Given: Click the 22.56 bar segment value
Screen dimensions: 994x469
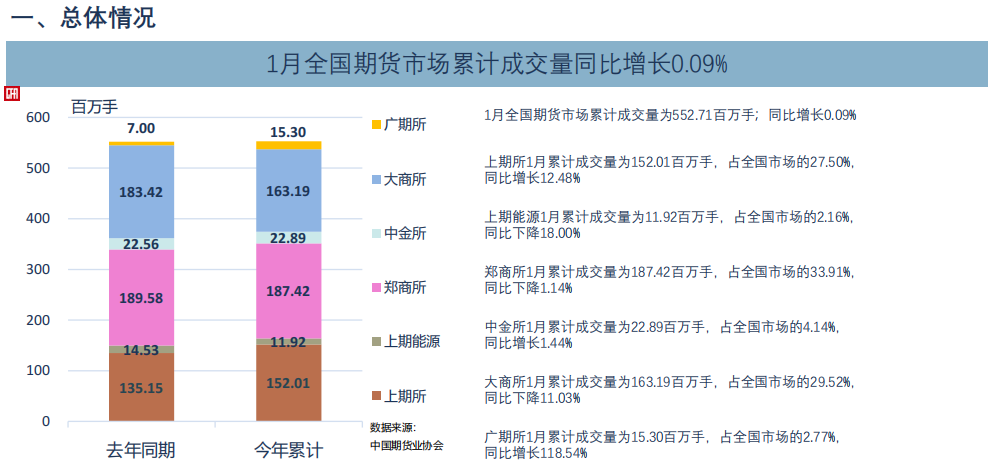Looking at the screenshot, I should tap(141, 244).
